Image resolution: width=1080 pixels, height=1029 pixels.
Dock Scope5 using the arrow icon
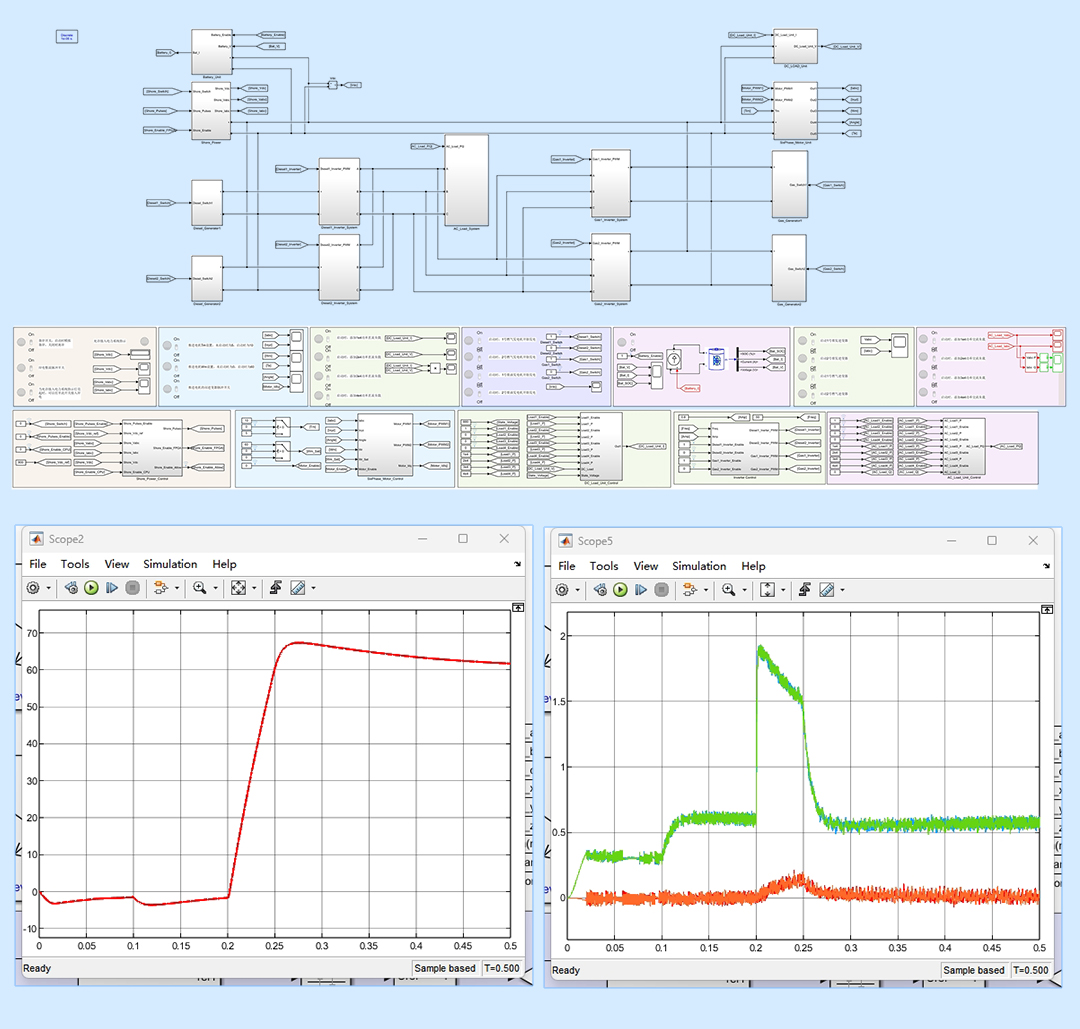(1046, 566)
